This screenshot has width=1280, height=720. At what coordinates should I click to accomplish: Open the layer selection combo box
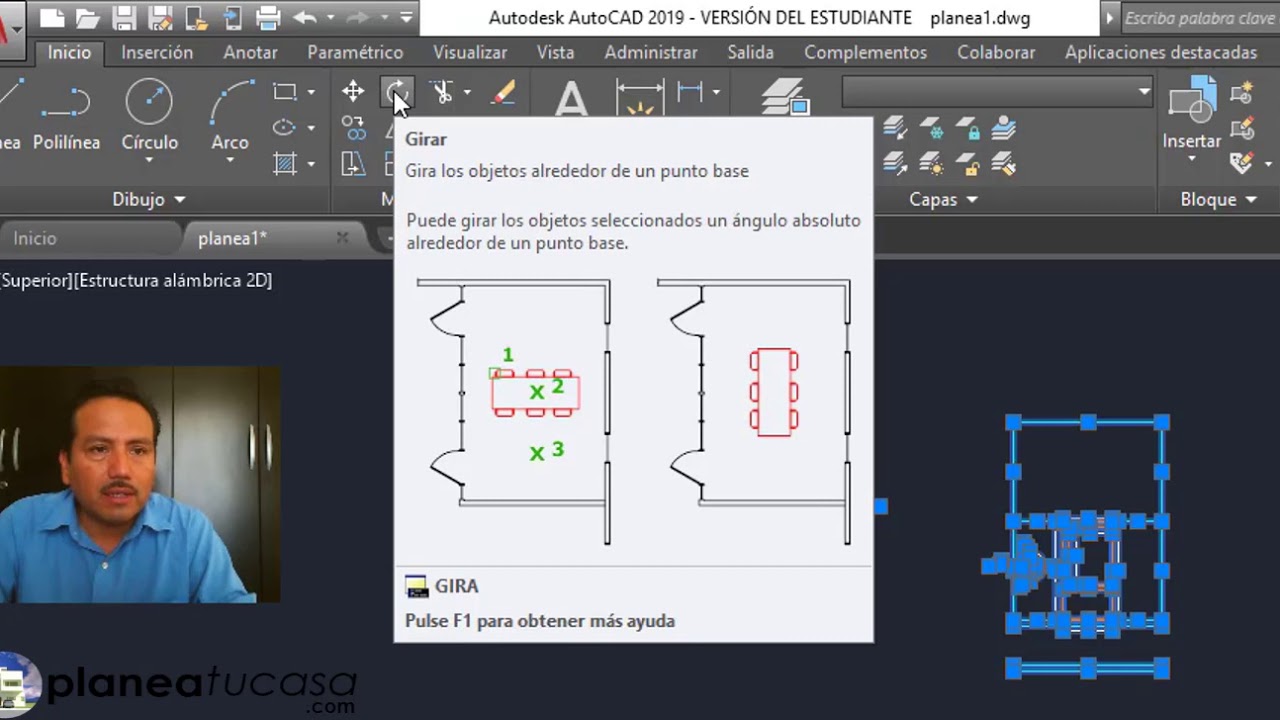[x=998, y=92]
